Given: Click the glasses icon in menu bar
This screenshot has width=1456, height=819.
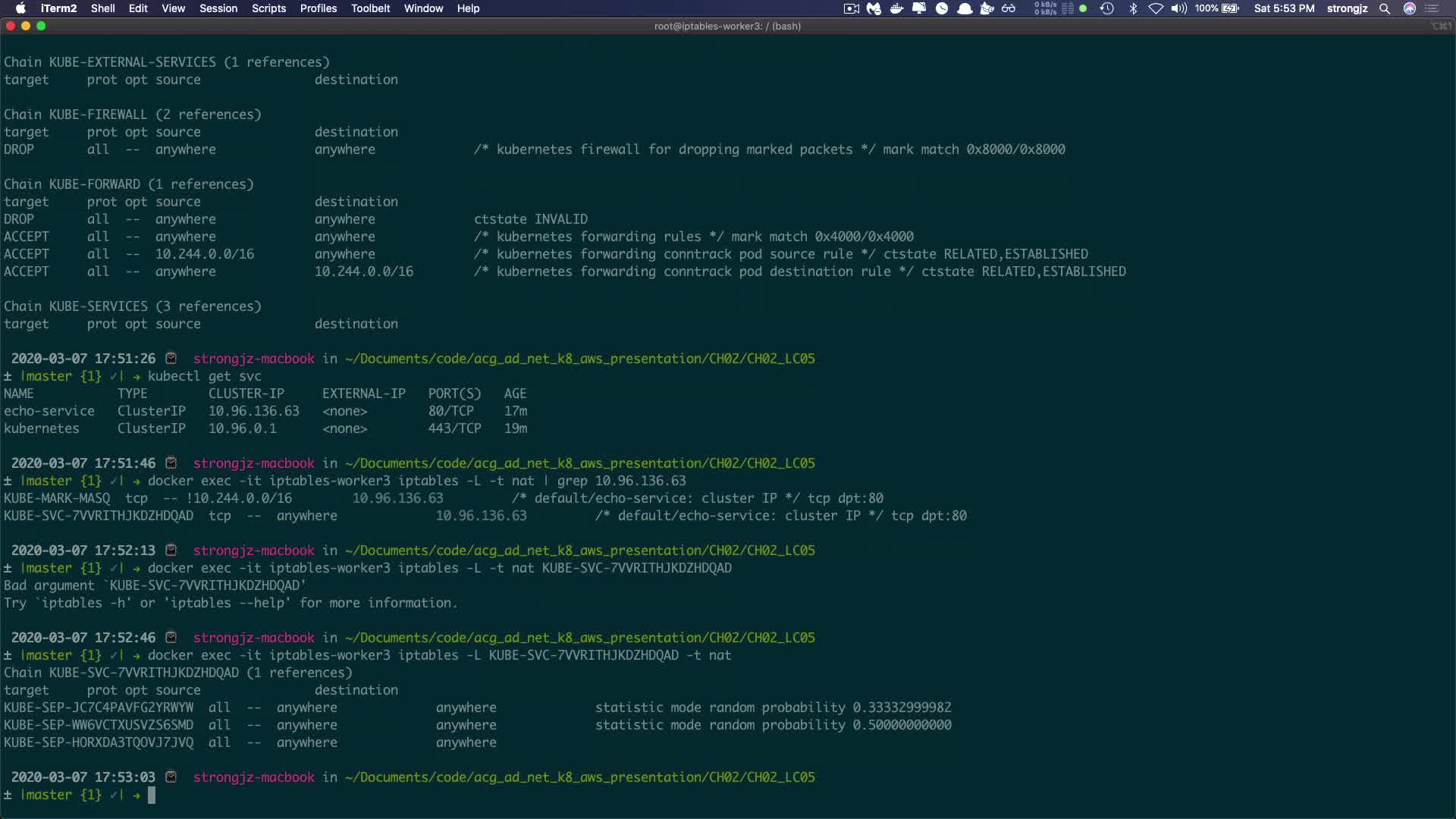Looking at the screenshot, I should (1009, 8).
